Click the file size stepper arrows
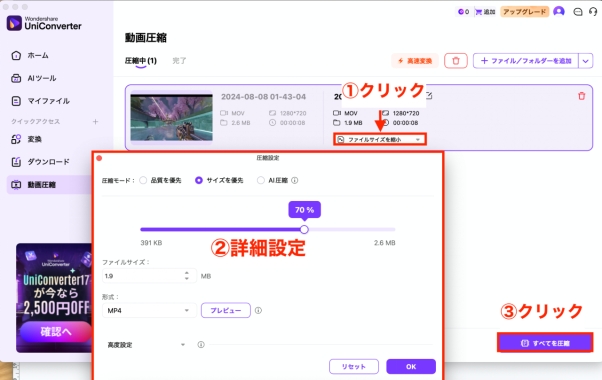This screenshot has height=380, width=602. point(187,276)
